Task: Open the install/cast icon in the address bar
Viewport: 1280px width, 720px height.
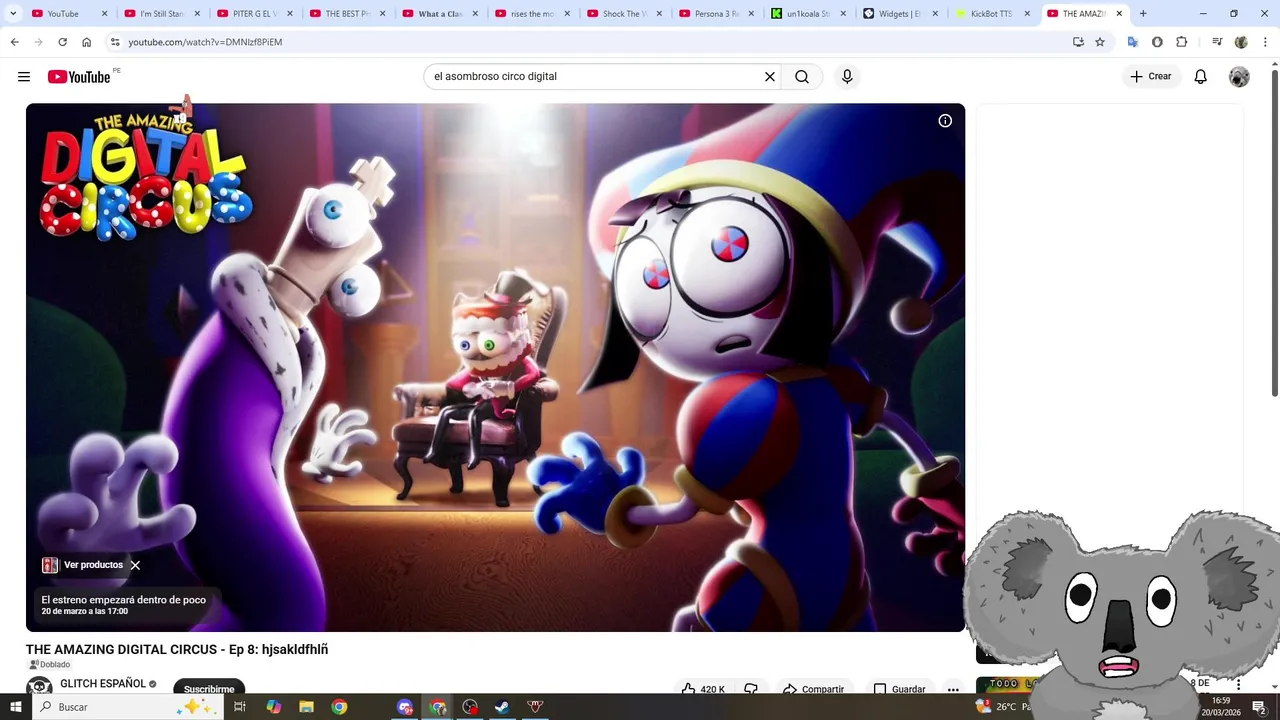Action: point(1078,42)
